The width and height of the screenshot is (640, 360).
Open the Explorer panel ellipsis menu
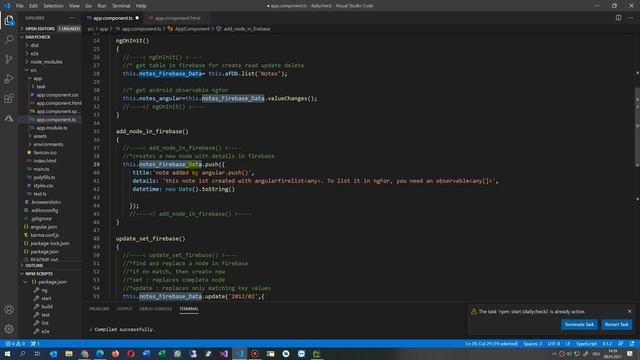tap(72, 18)
